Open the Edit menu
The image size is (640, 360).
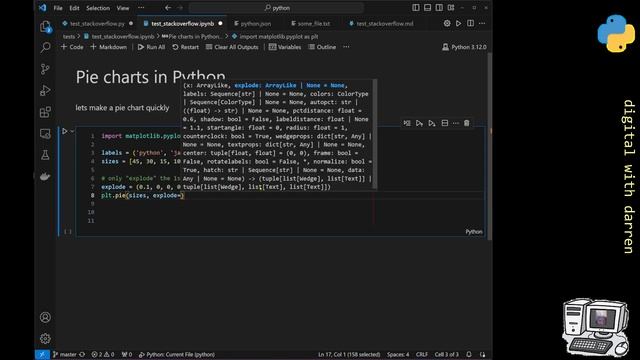pos(74,8)
